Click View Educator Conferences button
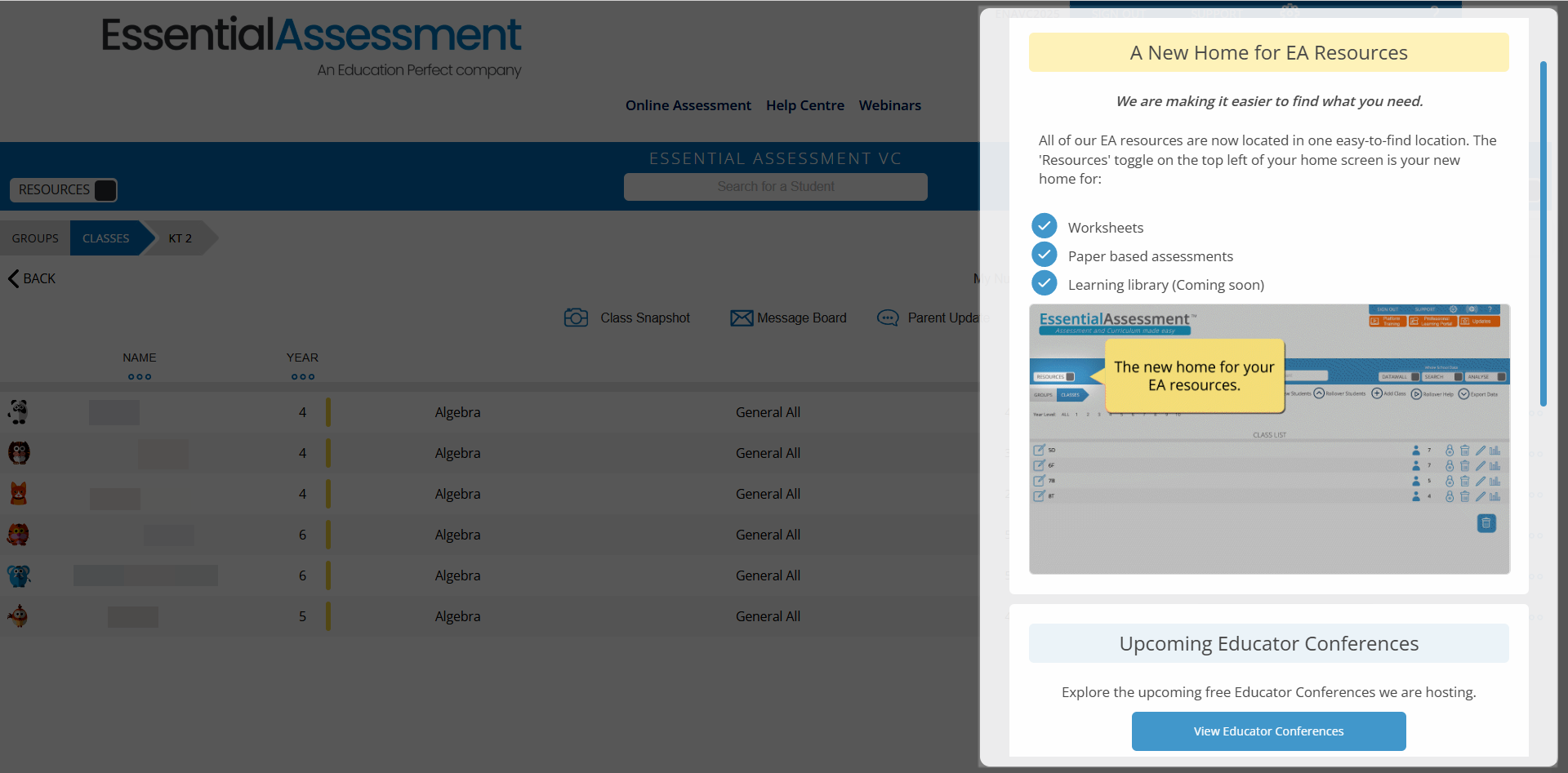 (x=1268, y=731)
